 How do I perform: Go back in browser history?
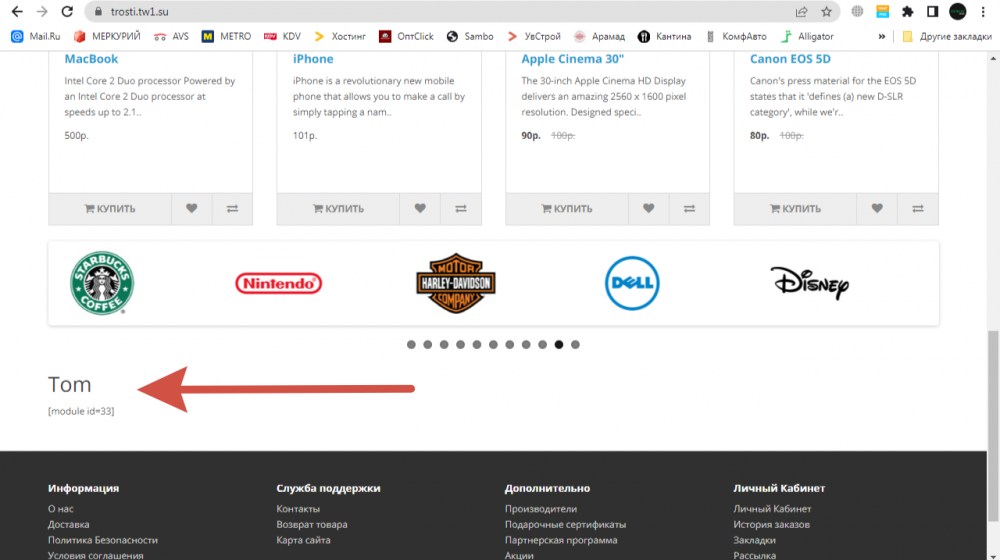pyautogui.click(x=17, y=11)
